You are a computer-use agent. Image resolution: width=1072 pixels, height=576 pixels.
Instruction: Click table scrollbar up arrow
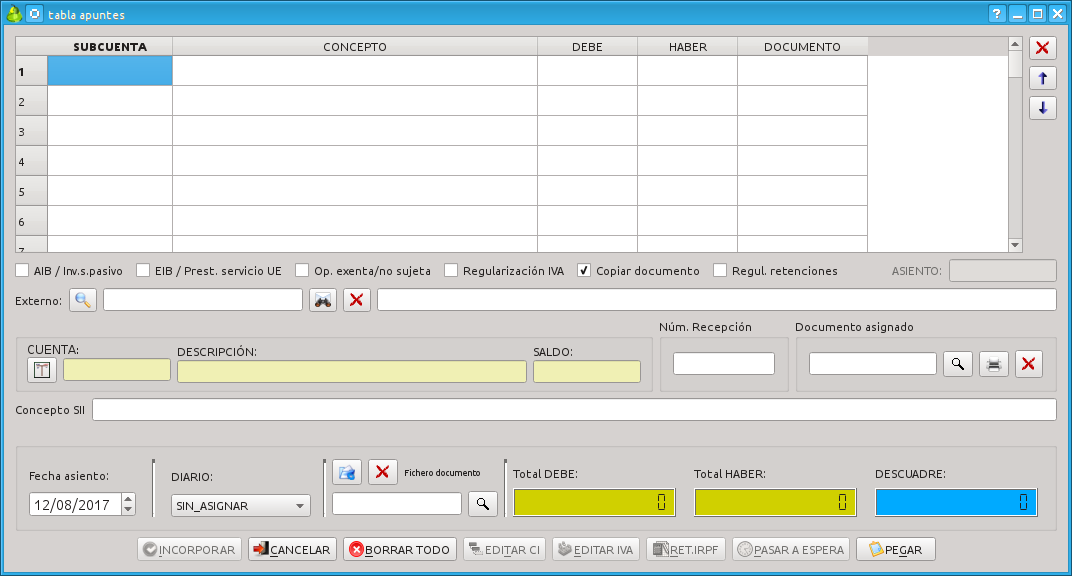pyautogui.click(x=1015, y=44)
